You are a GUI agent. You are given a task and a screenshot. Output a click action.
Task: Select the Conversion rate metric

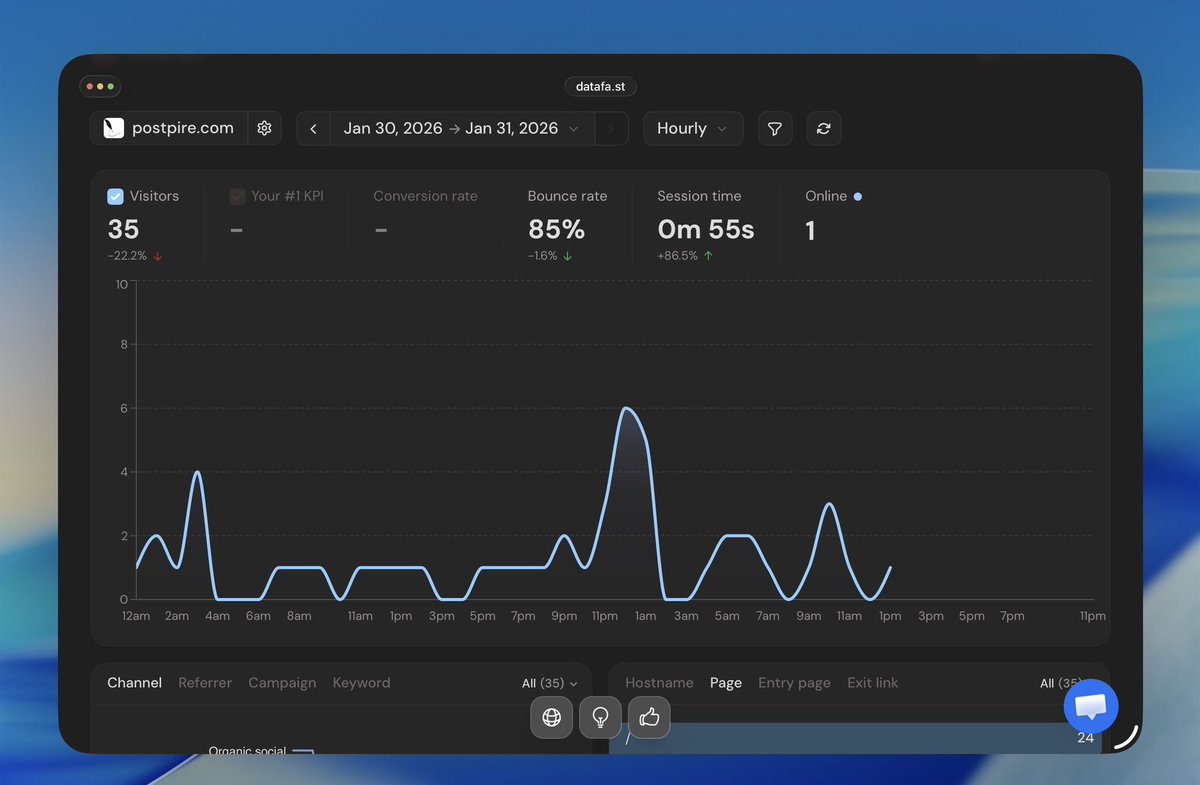[425, 196]
